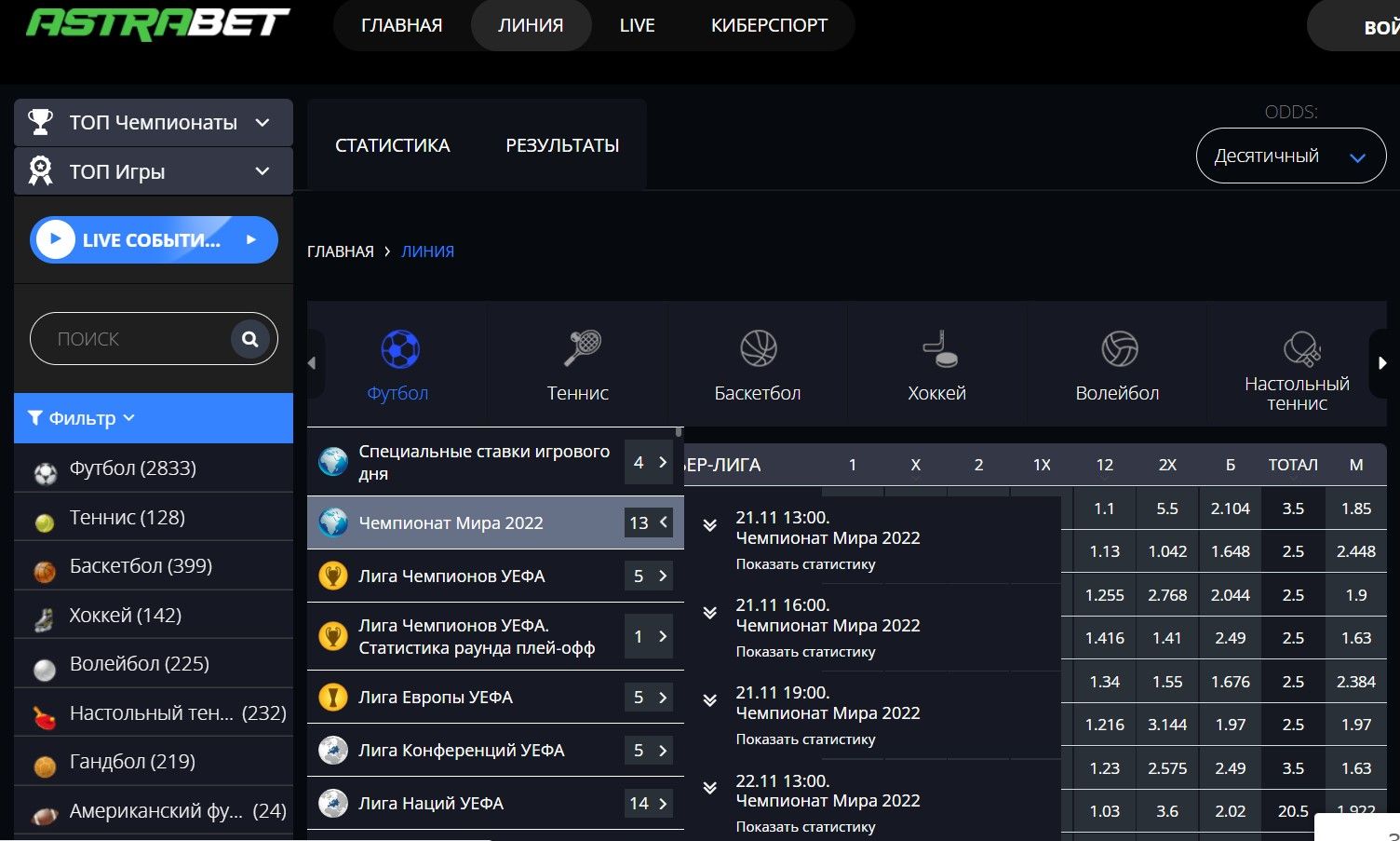Click Показать статистику for 21.11 19:00 match
This screenshot has width=1400, height=841.
point(805,739)
